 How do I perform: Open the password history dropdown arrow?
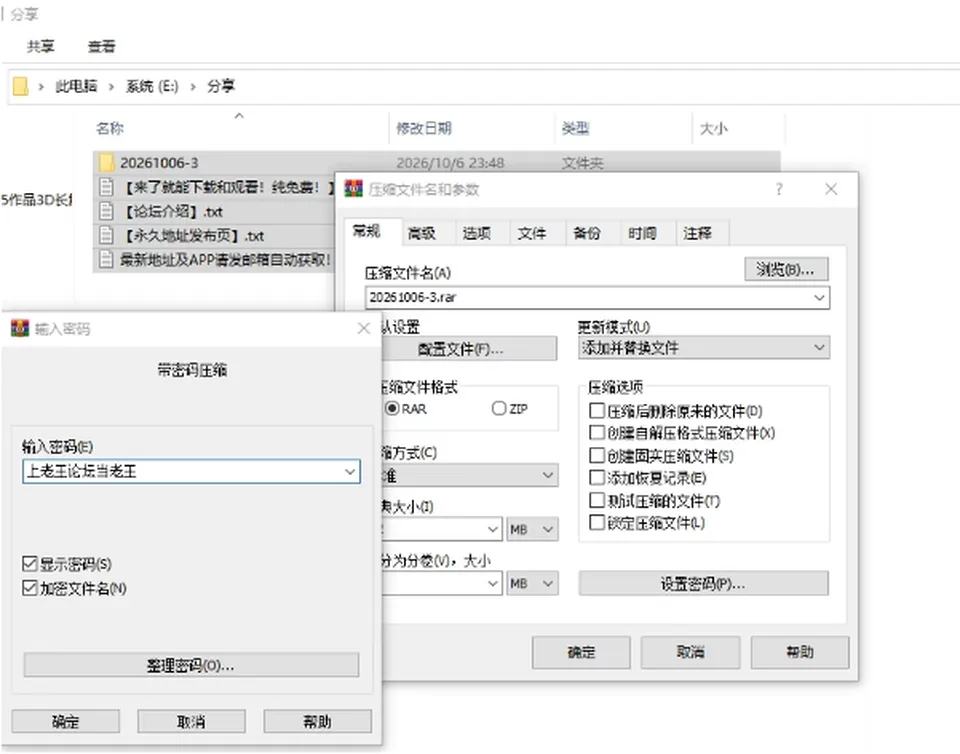(x=350, y=471)
